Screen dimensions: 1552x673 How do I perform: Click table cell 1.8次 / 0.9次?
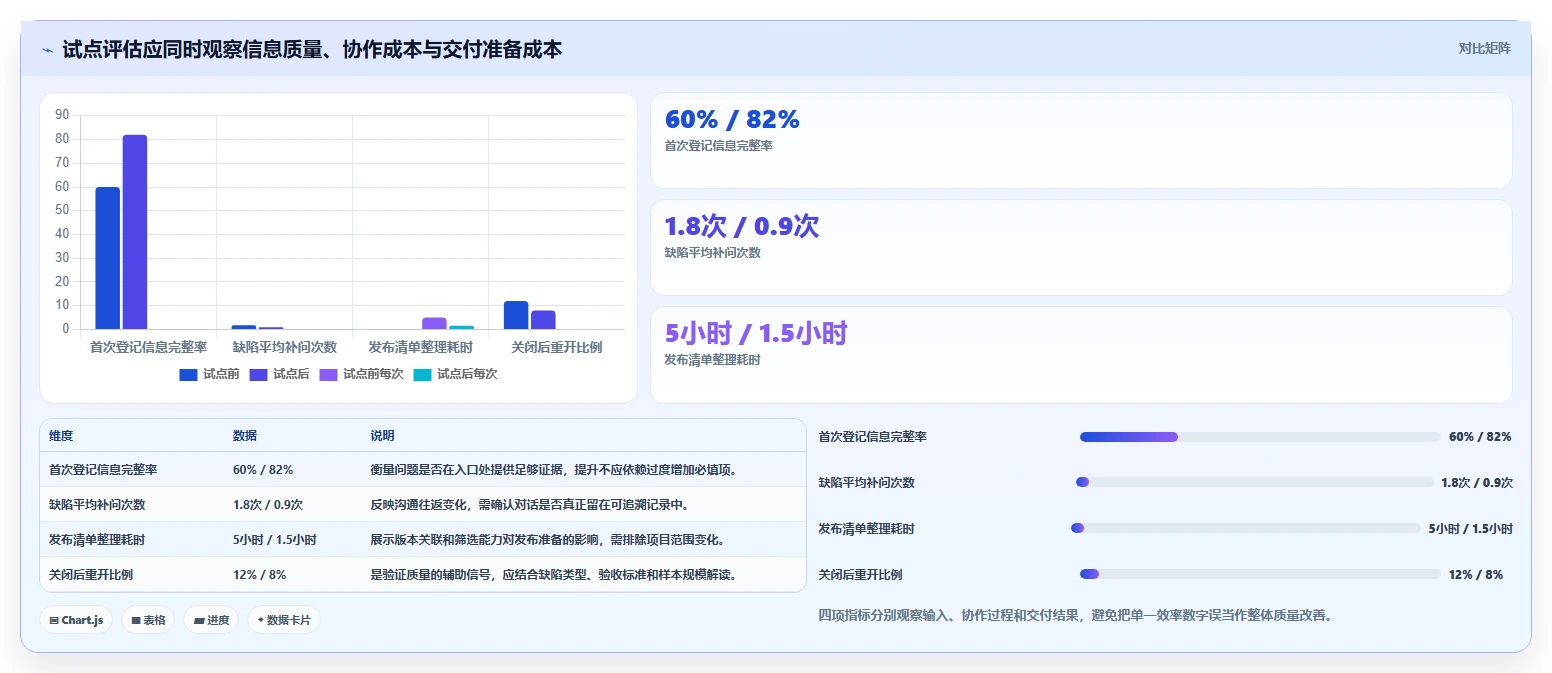(x=268, y=505)
